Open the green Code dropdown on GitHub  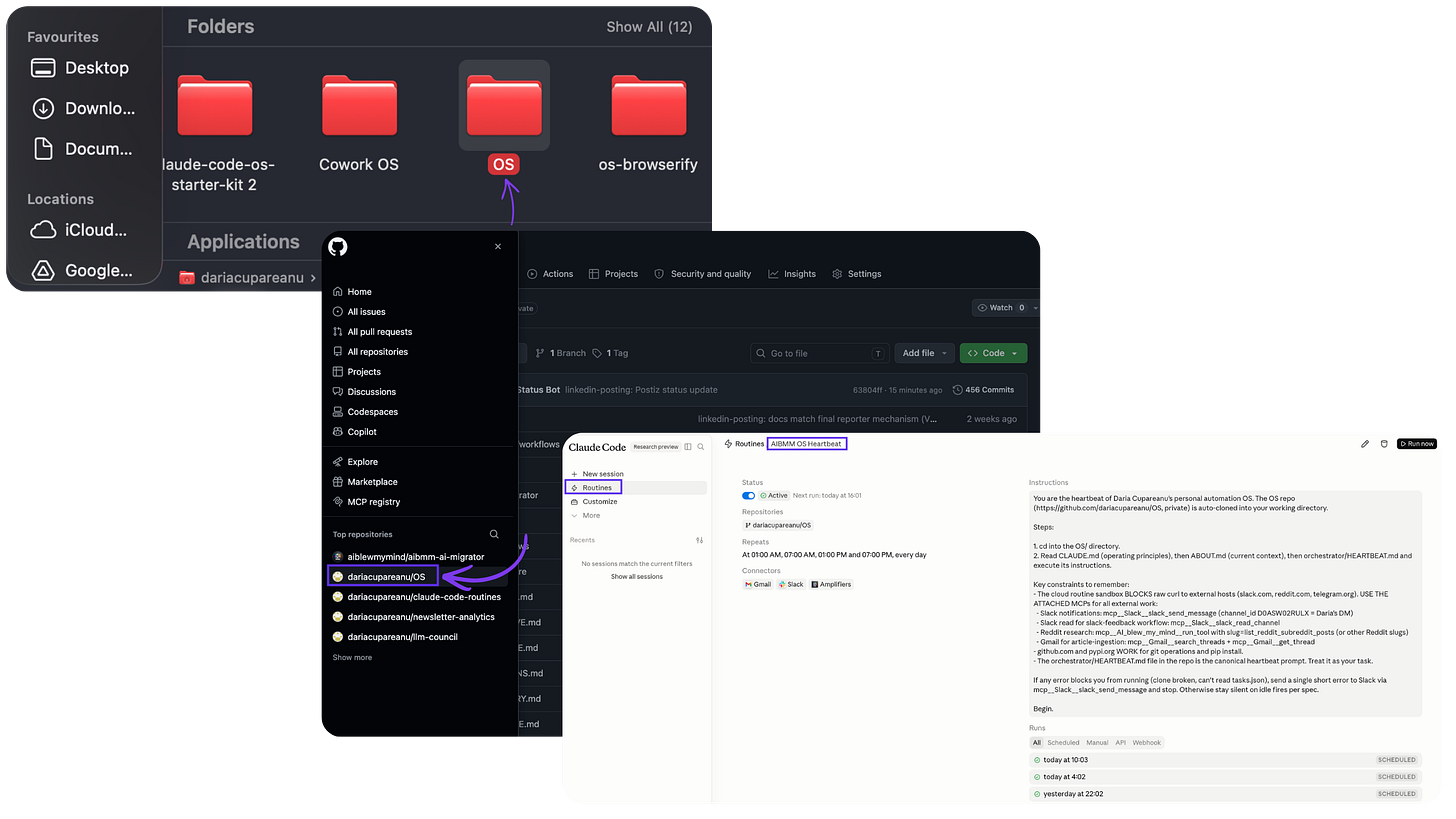pos(993,353)
